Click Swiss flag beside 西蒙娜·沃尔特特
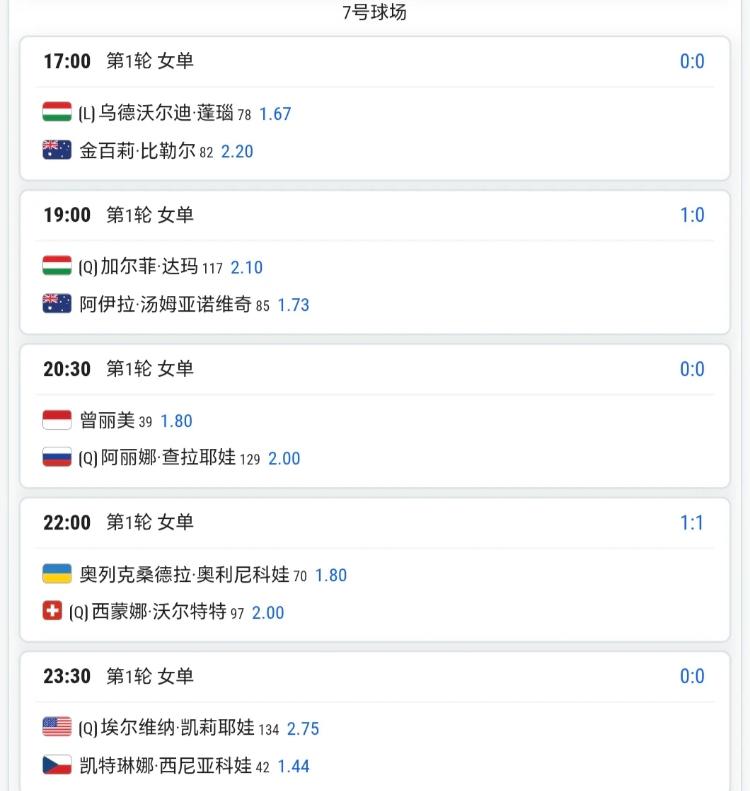Viewport: 750px width, 791px height. point(52,611)
